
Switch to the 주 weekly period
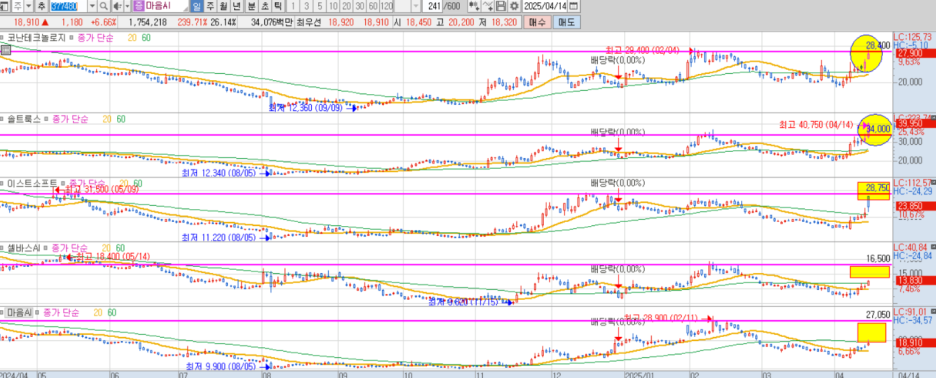point(210,7)
